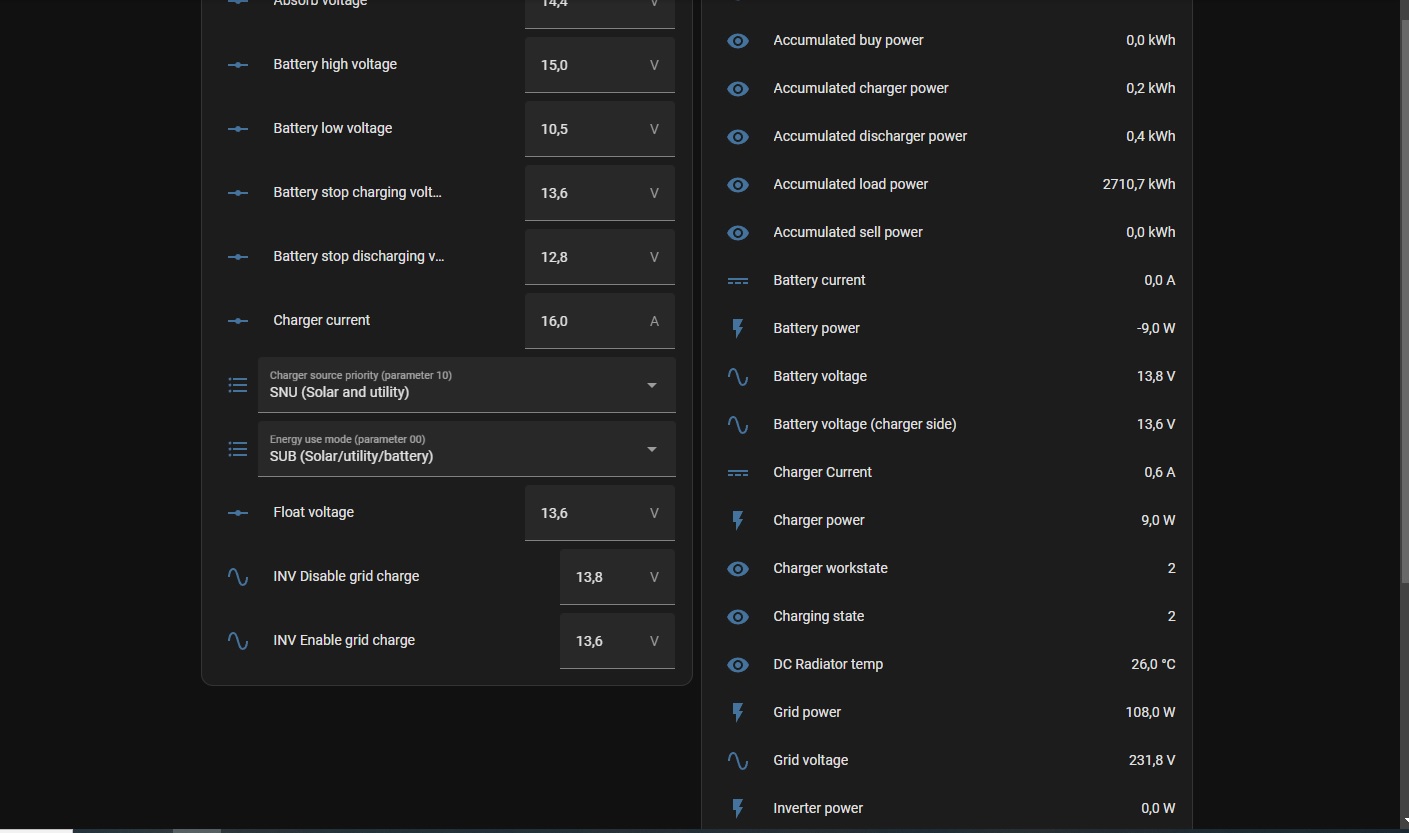The height and width of the screenshot is (833, 1409).
Task: Click the list icon beside Charger source priority
Action: coord(238,385)
